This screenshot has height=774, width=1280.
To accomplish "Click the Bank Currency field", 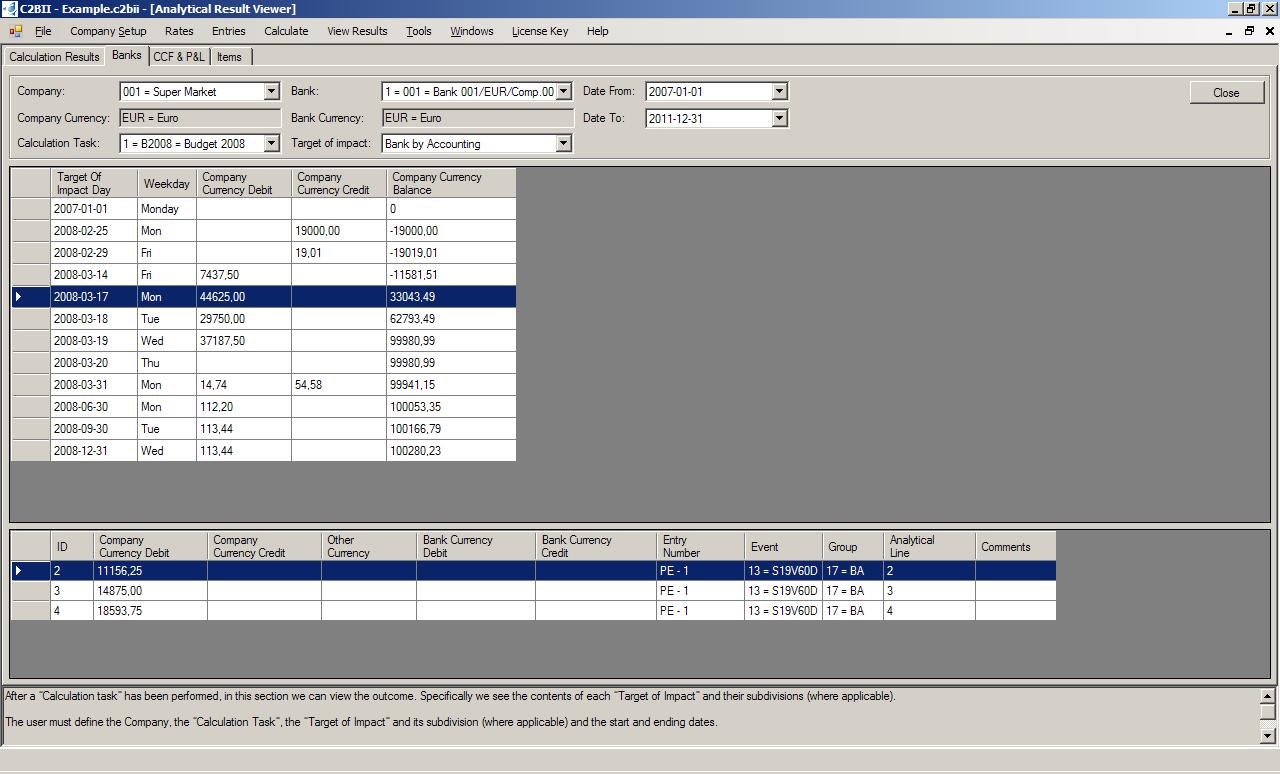I will (x=478, y=118).
